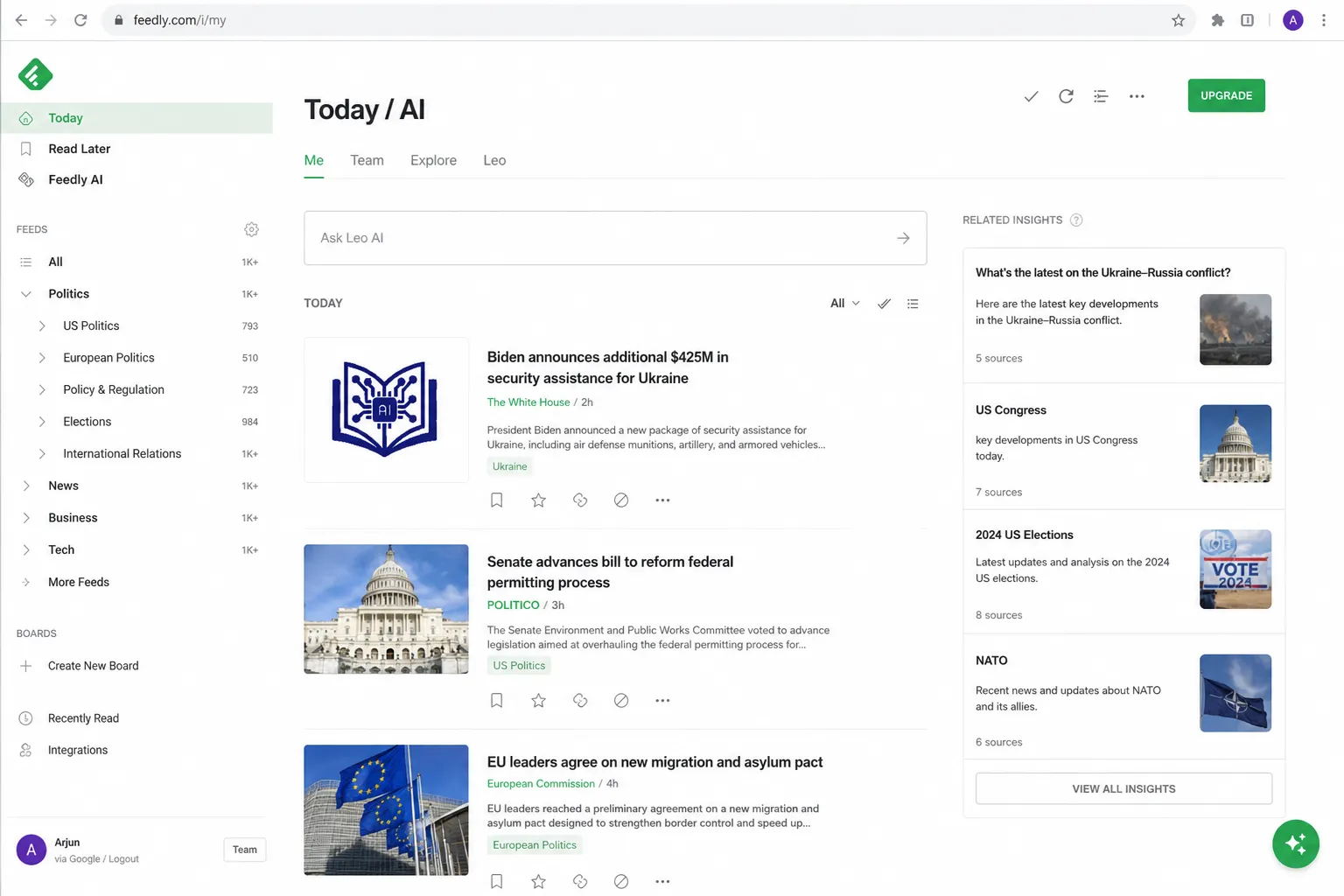Click Leo AI icon on Biden article
Viewport: 1344px width, 896px height.
[579, 500]
